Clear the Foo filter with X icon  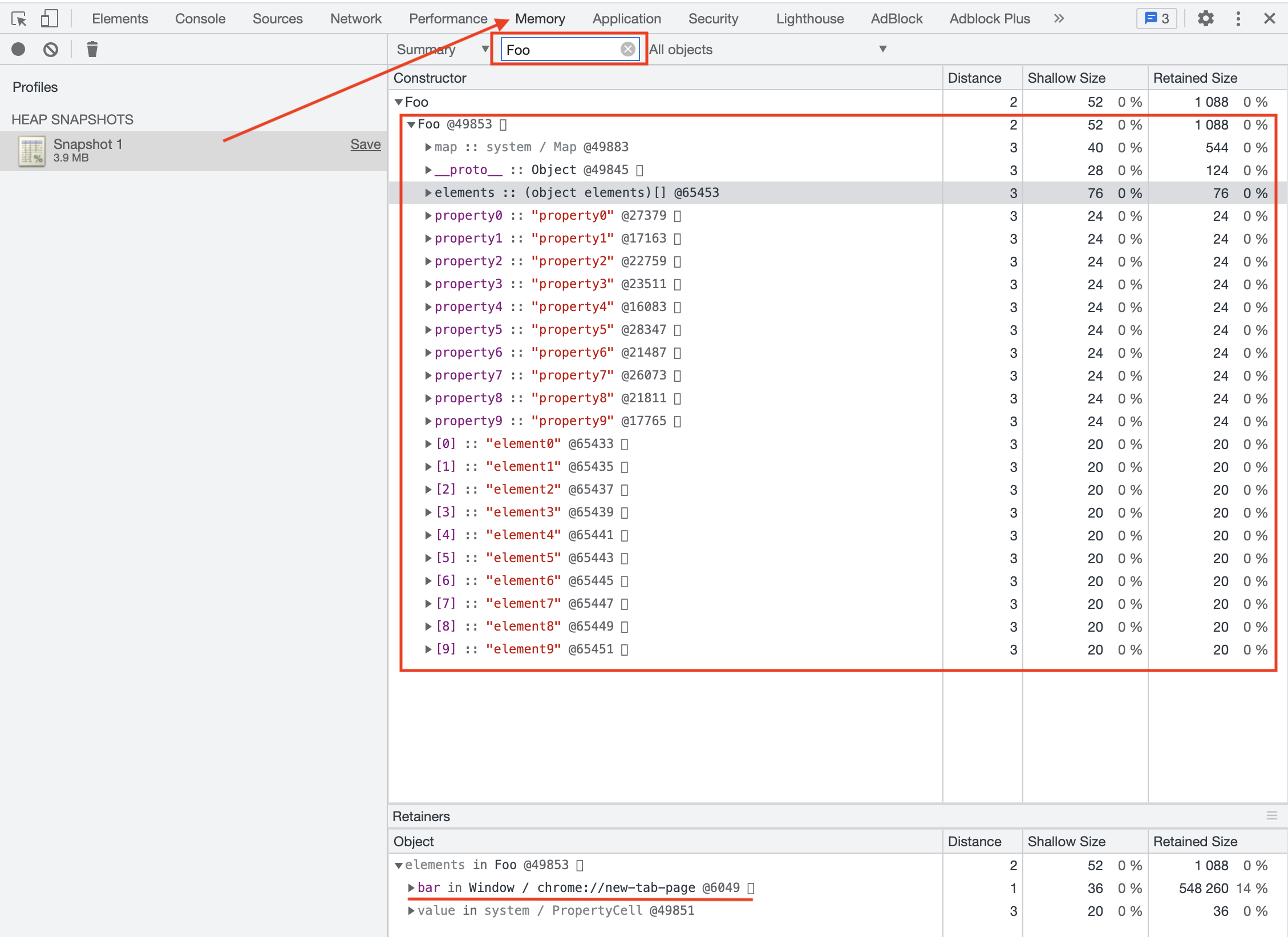(627, 50)
